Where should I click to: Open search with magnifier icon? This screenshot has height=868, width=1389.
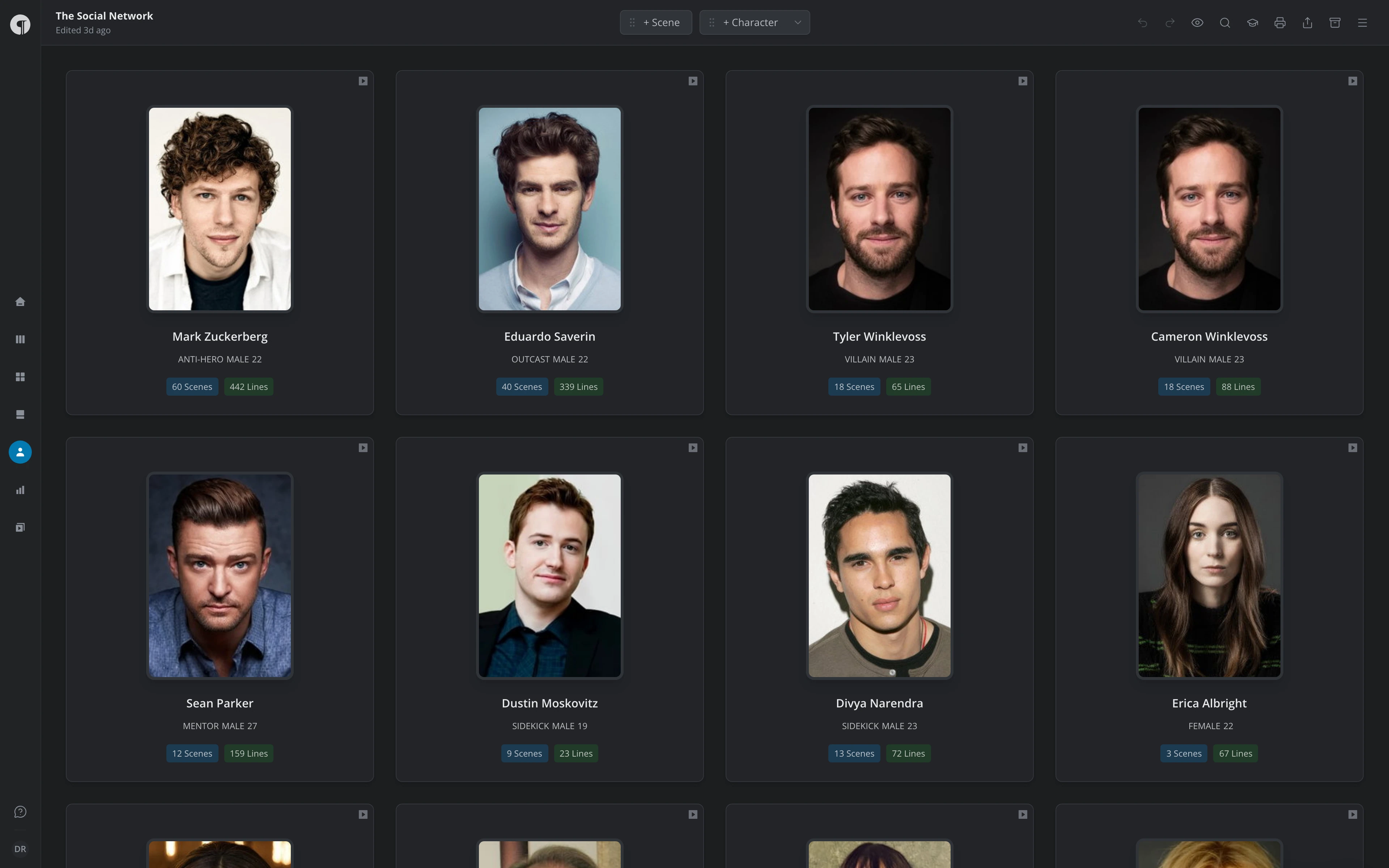1225,22
